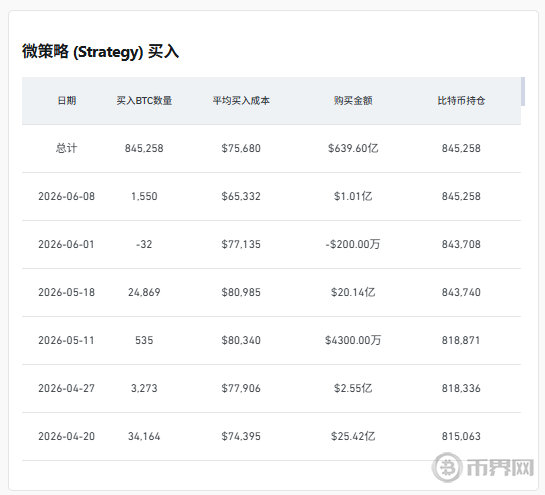Click the 平均买入成本 column header

(x=241, y=101)
